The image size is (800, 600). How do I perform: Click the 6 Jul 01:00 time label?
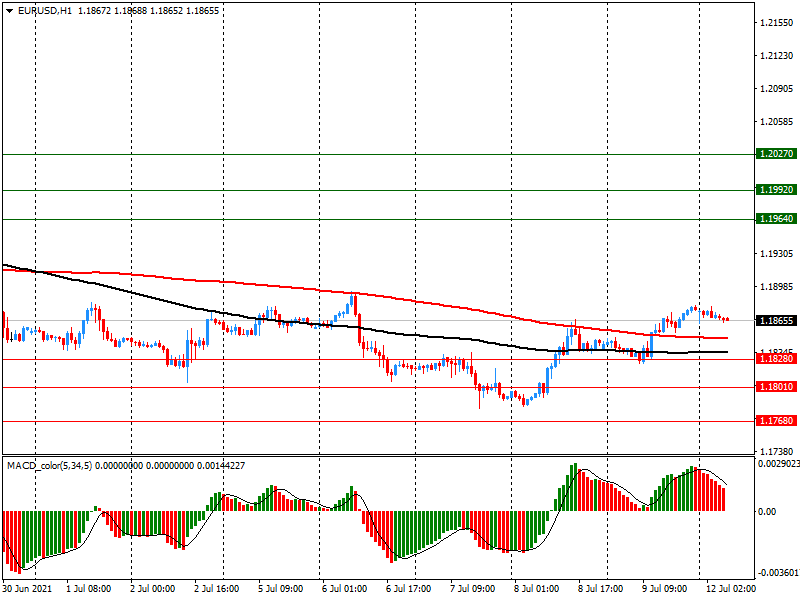344,589
